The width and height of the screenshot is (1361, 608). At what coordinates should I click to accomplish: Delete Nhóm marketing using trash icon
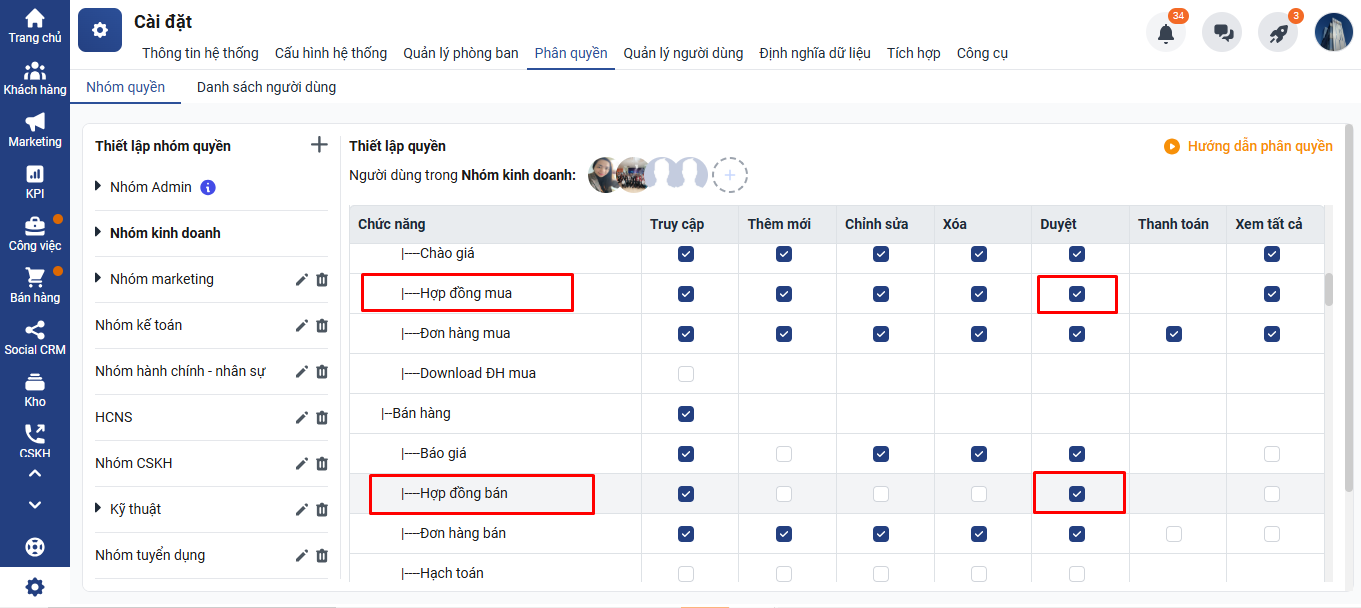coord(322,279)
